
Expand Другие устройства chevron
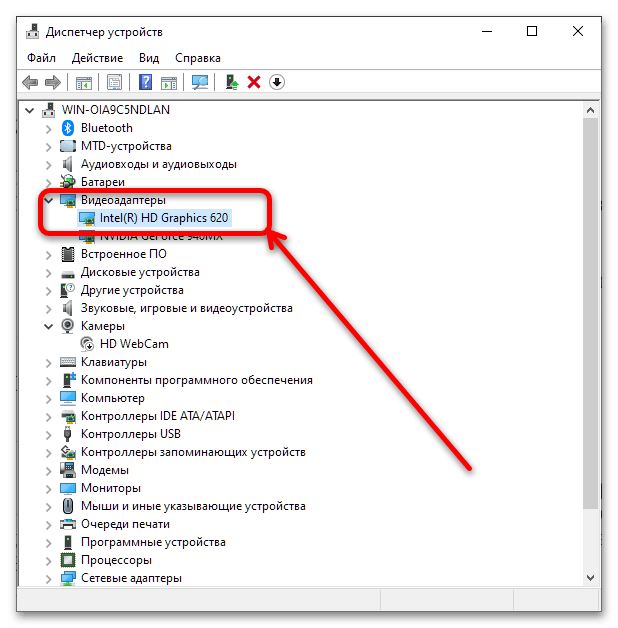pyautogui.click(x=48, y=291)
